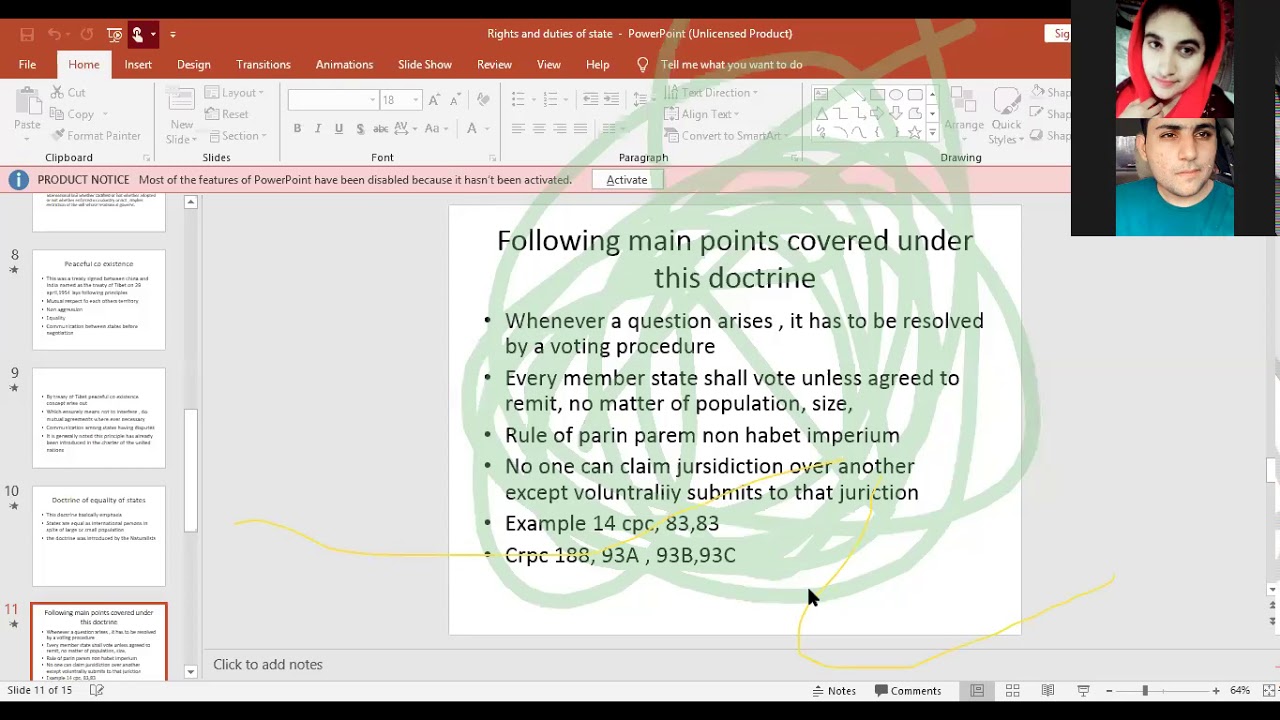Toggle Align Right paragraph
This screenshot has width=1280, height=720.
(x=559, y=128)
